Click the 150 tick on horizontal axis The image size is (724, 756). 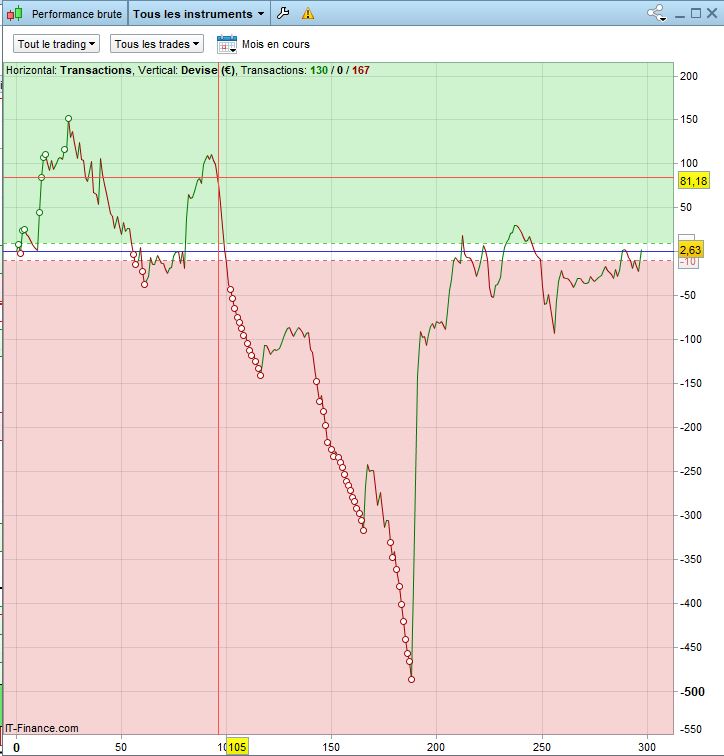[x=331, y=747]
